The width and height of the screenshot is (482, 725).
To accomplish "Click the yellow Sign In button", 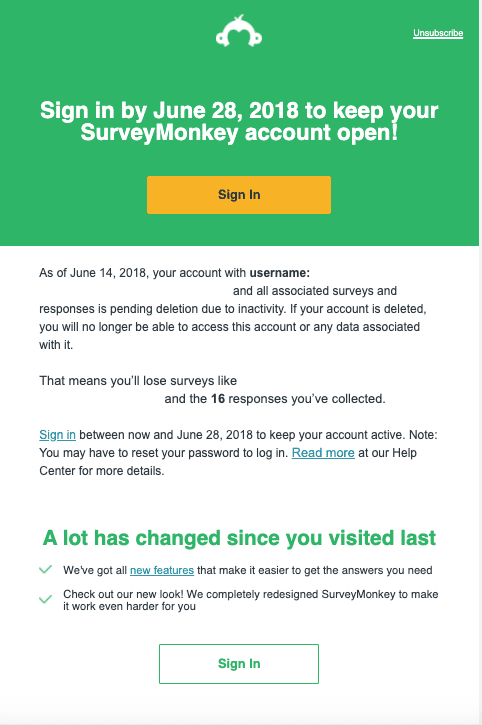I will (239, 195).
